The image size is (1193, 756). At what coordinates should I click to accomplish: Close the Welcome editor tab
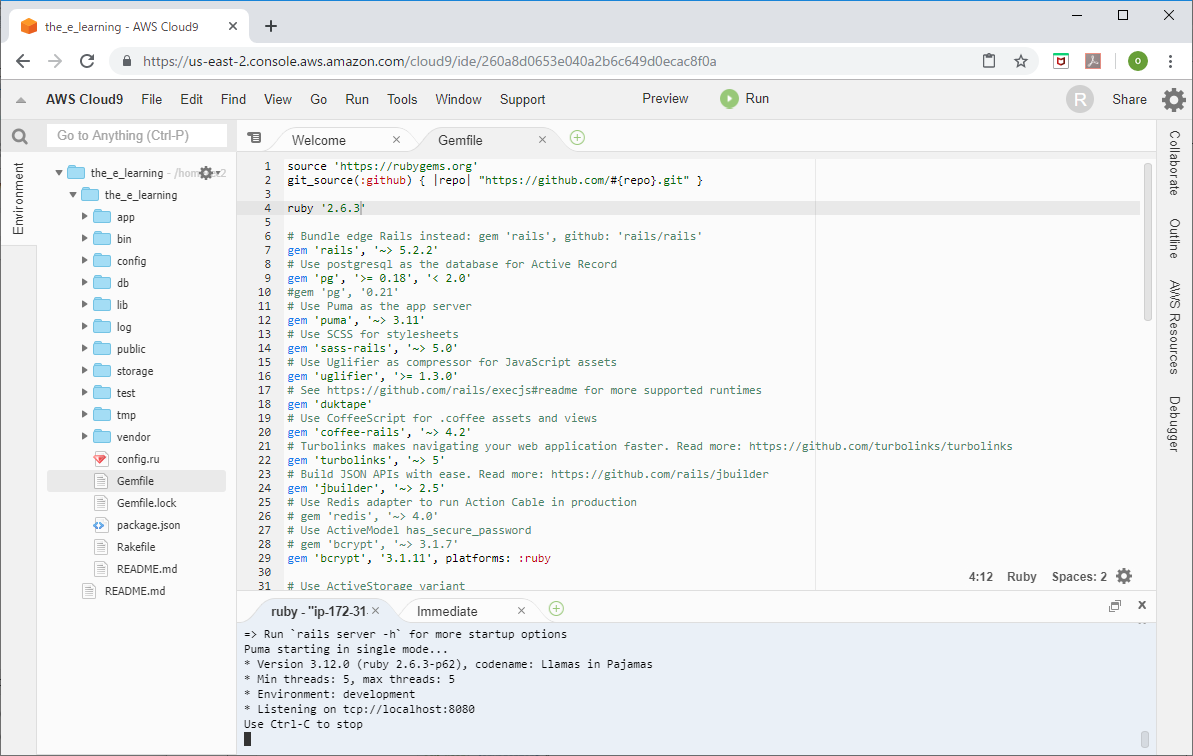coord(396,140)
